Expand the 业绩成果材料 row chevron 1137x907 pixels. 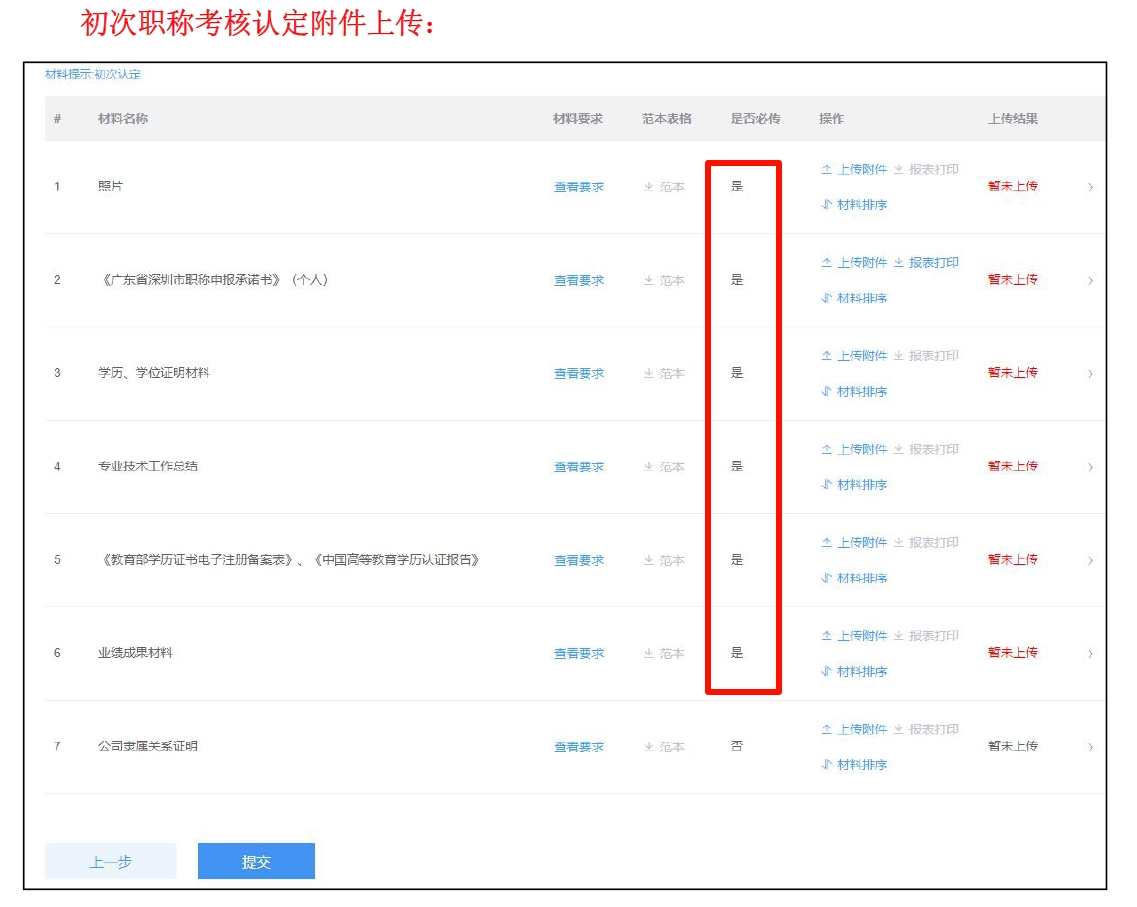pyautogui.click(x=1090, y=654)
